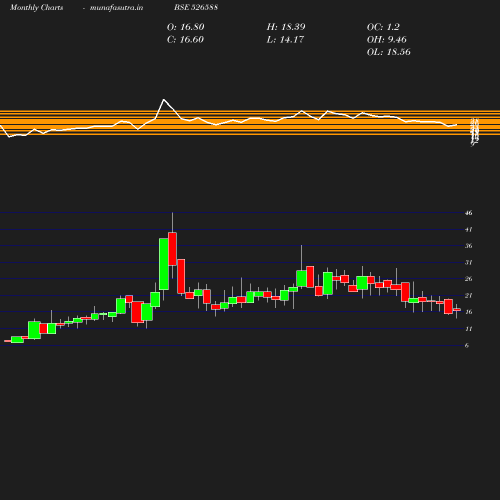Click the 46 price axis label

469,213
